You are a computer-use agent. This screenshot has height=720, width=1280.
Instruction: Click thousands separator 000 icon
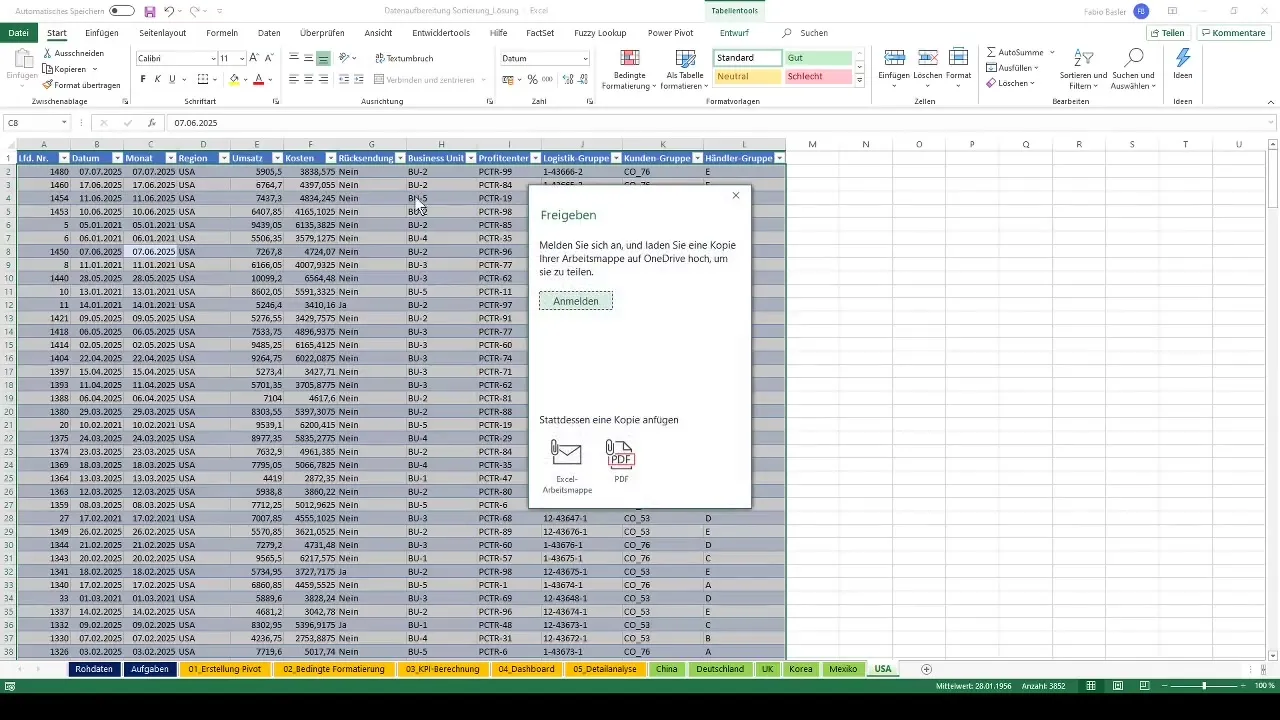click(547, 79)
